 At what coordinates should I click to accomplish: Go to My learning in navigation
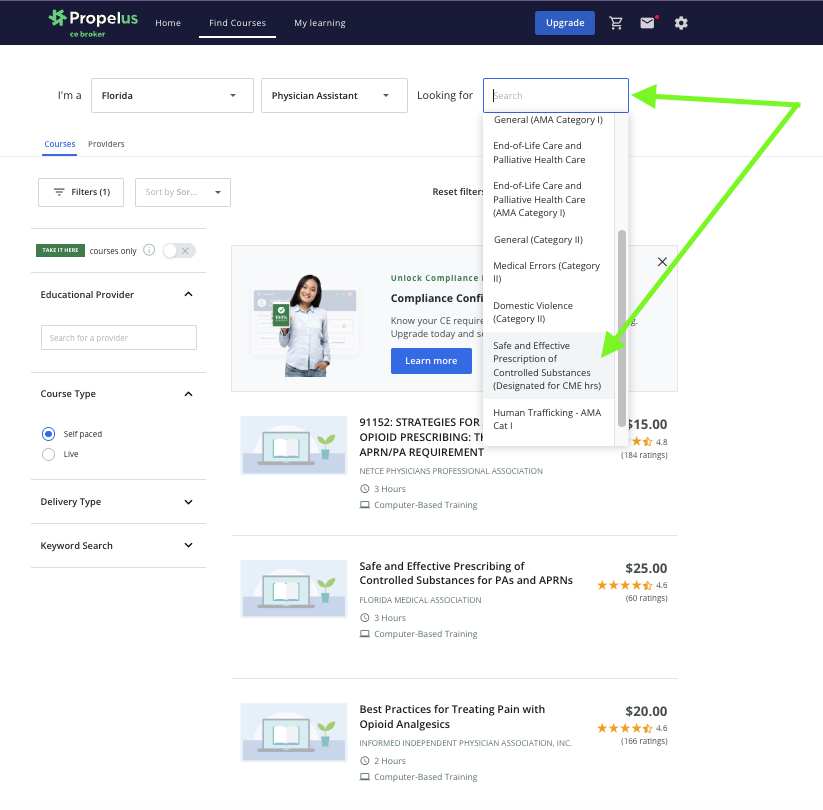click(x=319, y=23)
